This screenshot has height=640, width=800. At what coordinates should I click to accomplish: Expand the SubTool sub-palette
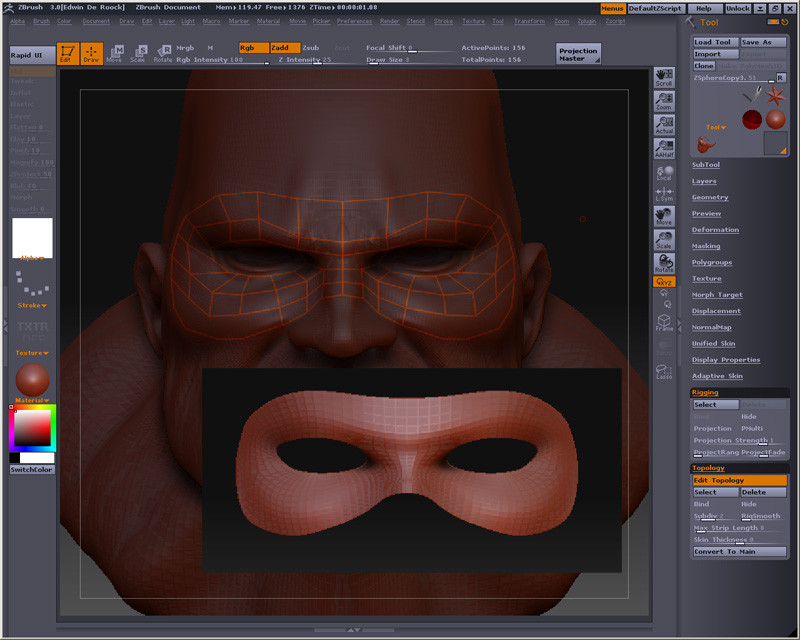click(x=706, y=165)
